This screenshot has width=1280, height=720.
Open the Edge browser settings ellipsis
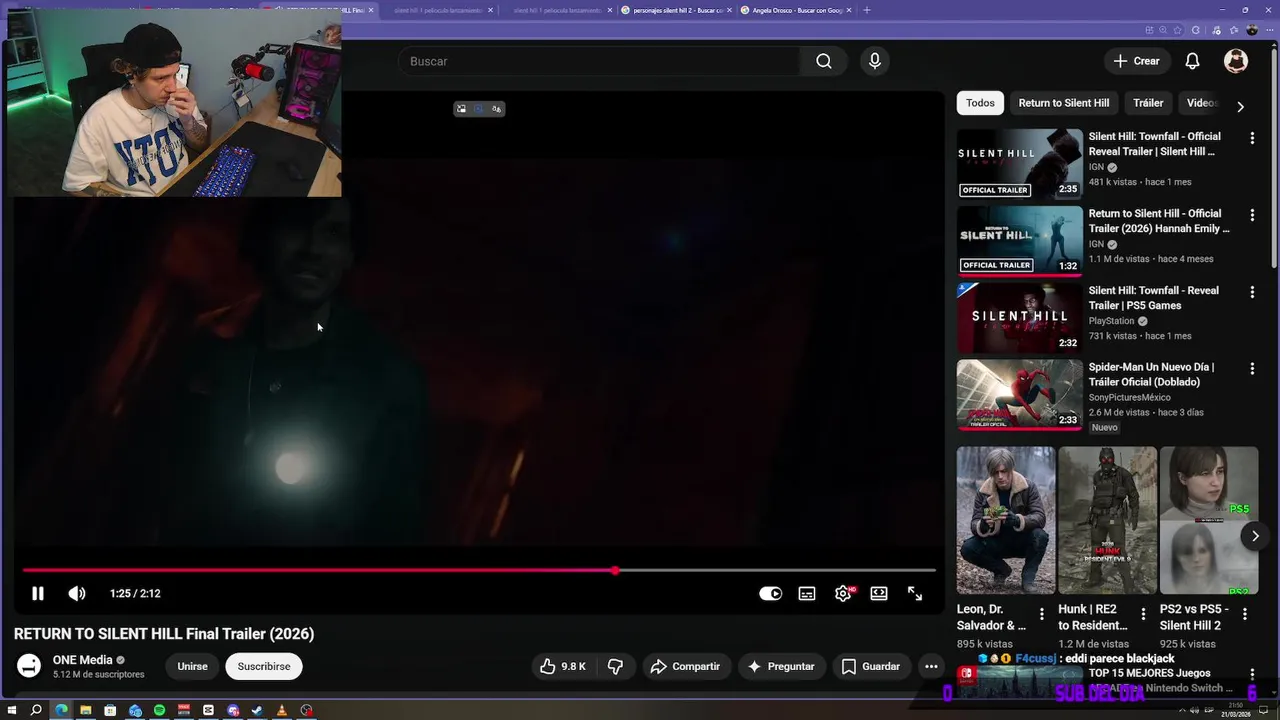[x=1270, y=30]
